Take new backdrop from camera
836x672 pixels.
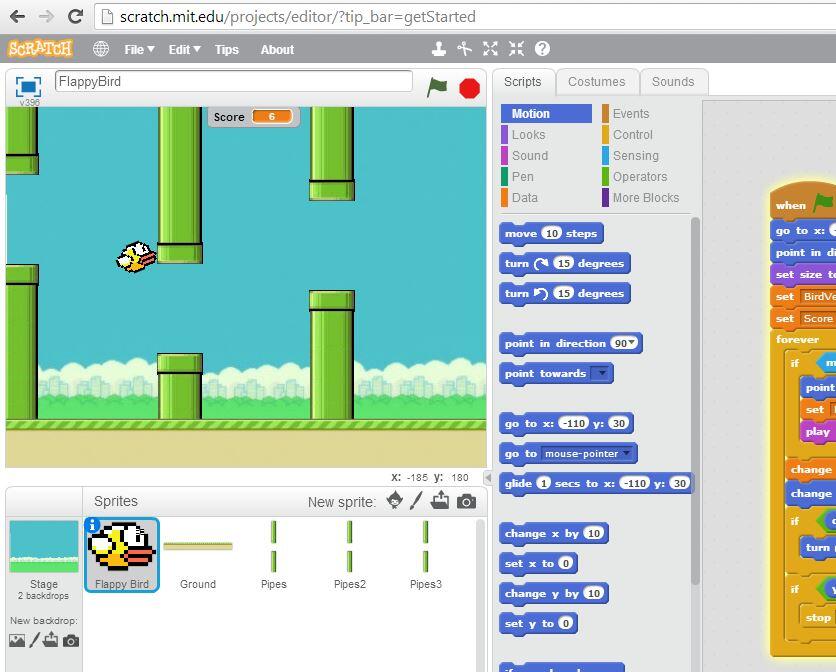tap(71, 641)
